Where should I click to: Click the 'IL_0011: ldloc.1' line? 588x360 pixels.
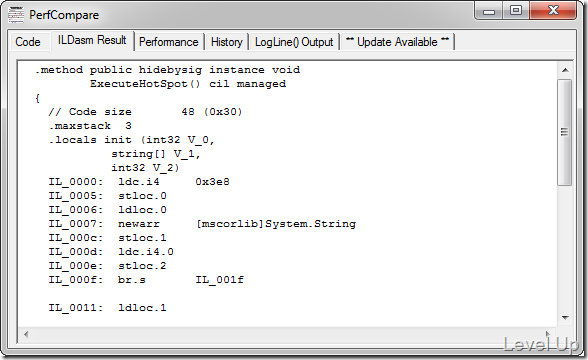(108, 308)
